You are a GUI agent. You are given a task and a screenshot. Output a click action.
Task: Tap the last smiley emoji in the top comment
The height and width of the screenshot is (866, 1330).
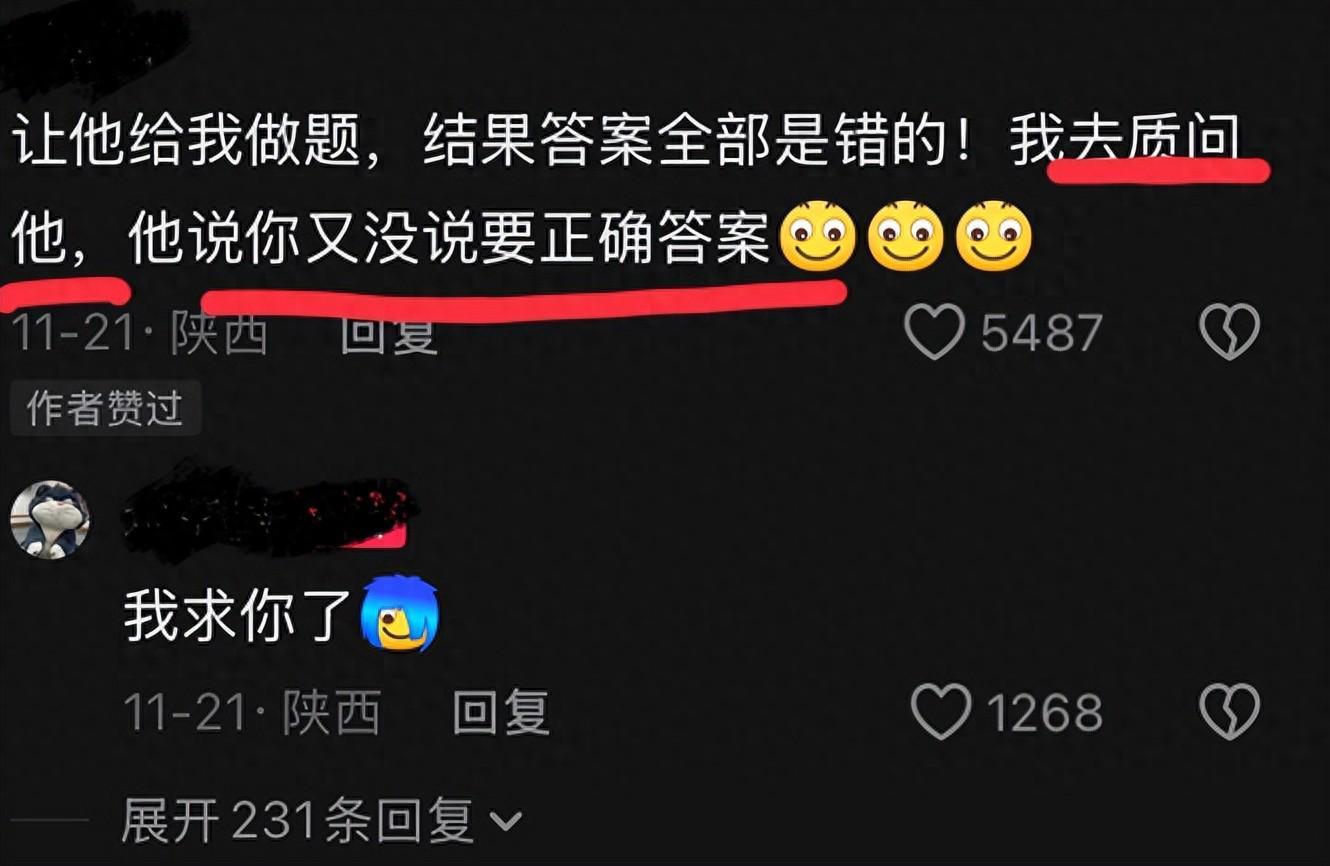click(994, 236)
